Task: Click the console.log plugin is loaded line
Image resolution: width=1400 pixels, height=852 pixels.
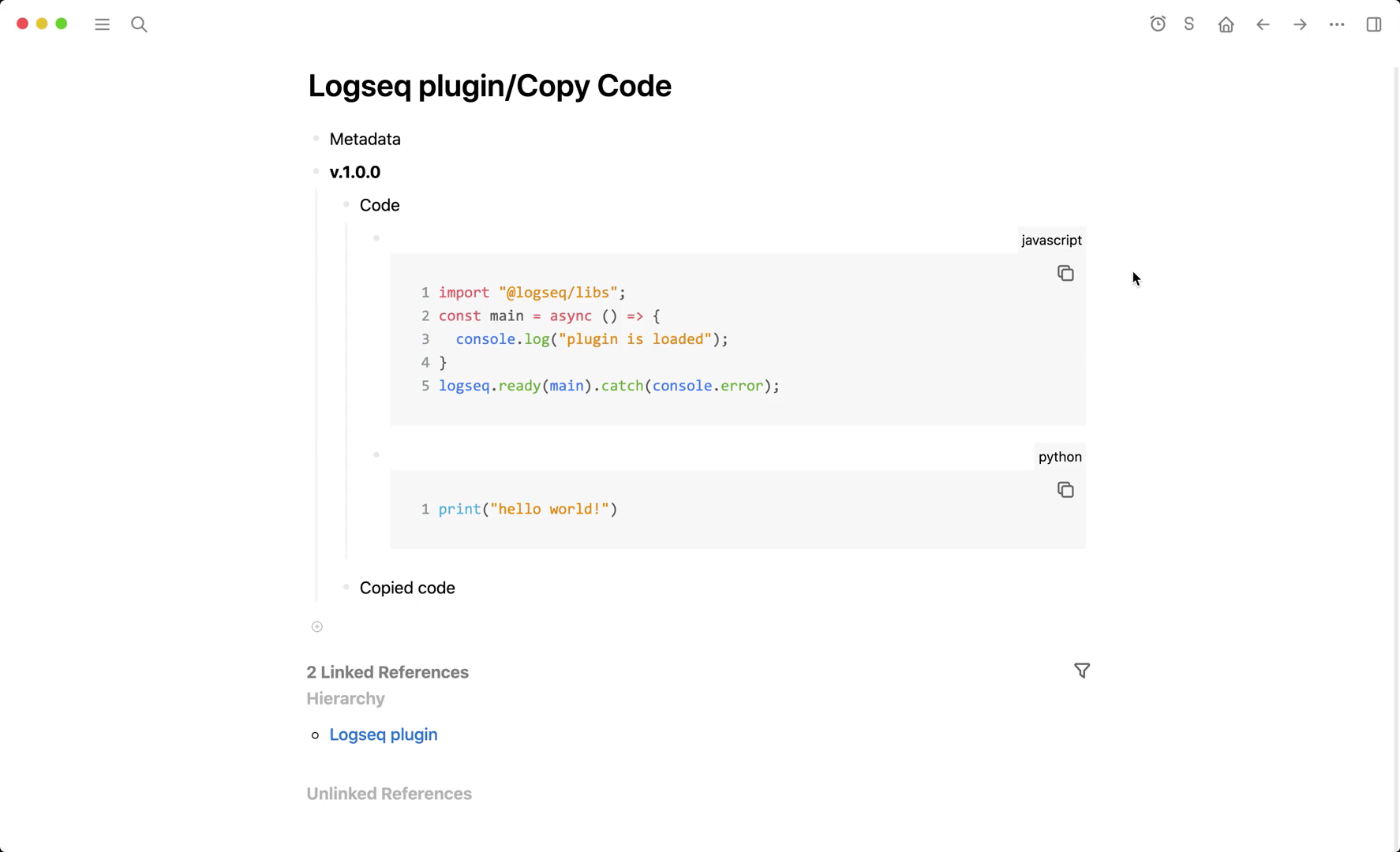Action: pyautogui.click(x=592, y=339)
